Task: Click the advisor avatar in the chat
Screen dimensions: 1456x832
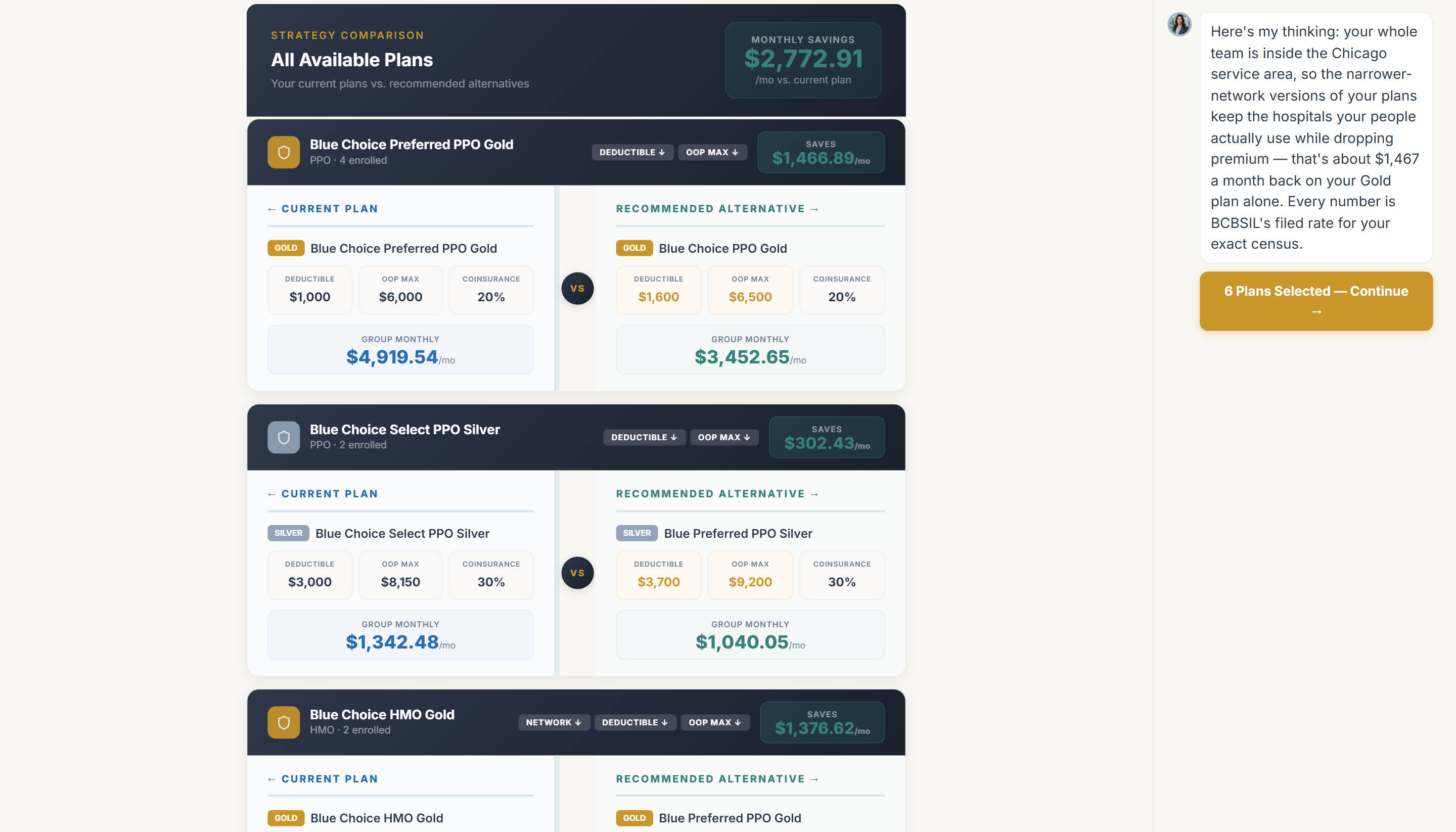Action: point(1179,25)
